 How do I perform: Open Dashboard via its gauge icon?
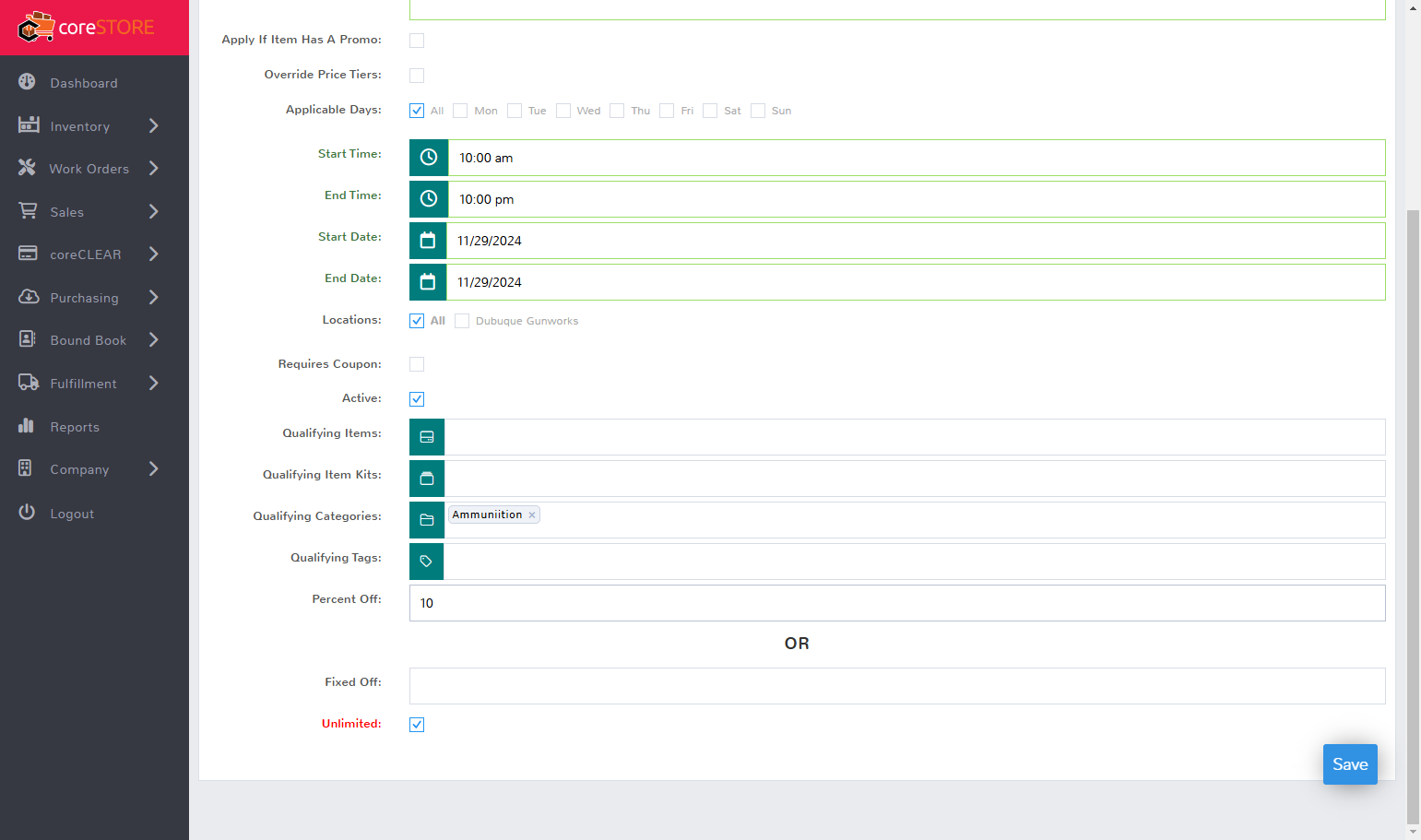[27, 82]
